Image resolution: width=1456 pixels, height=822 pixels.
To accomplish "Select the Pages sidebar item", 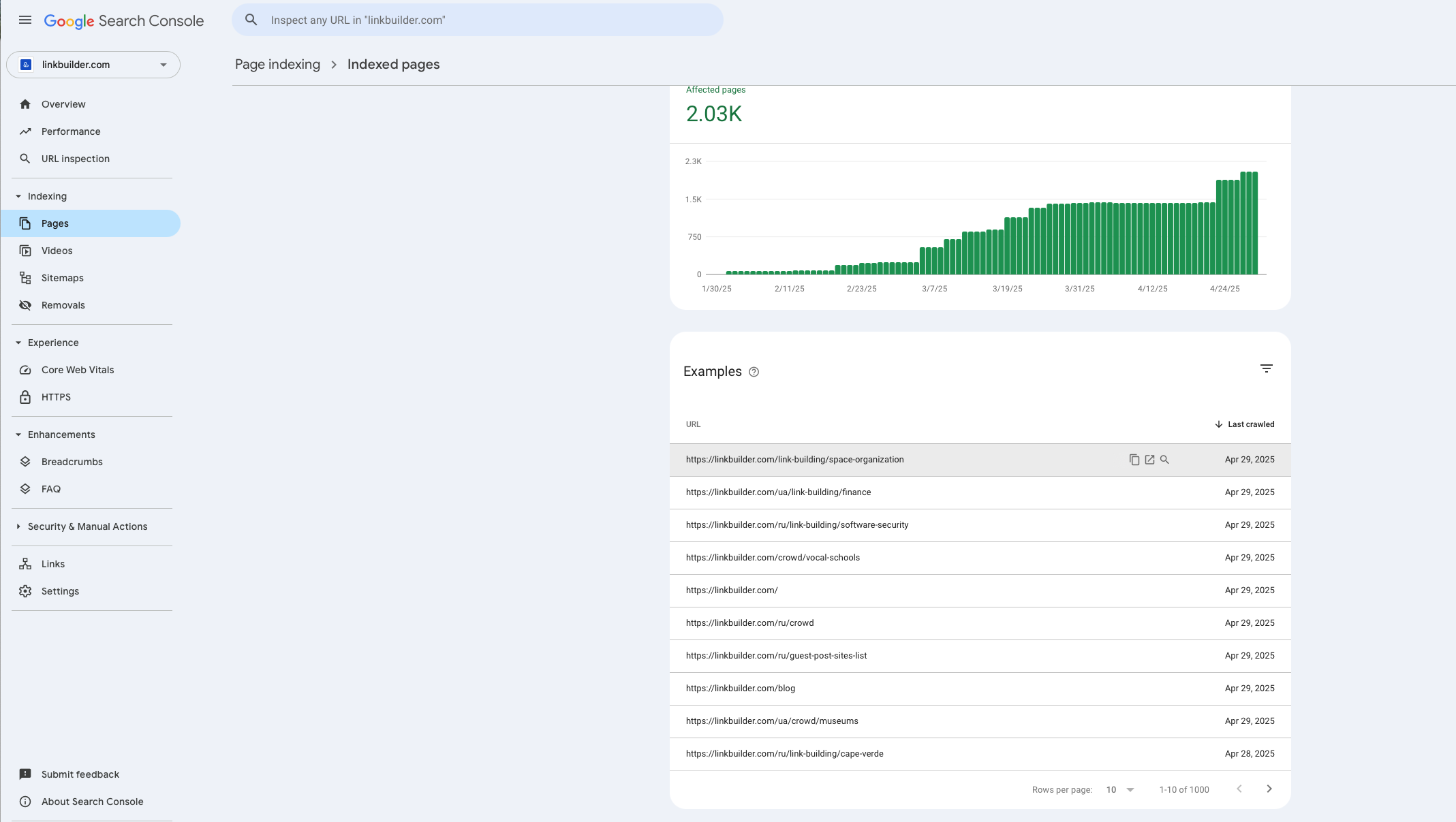I will tap(92, 223).
